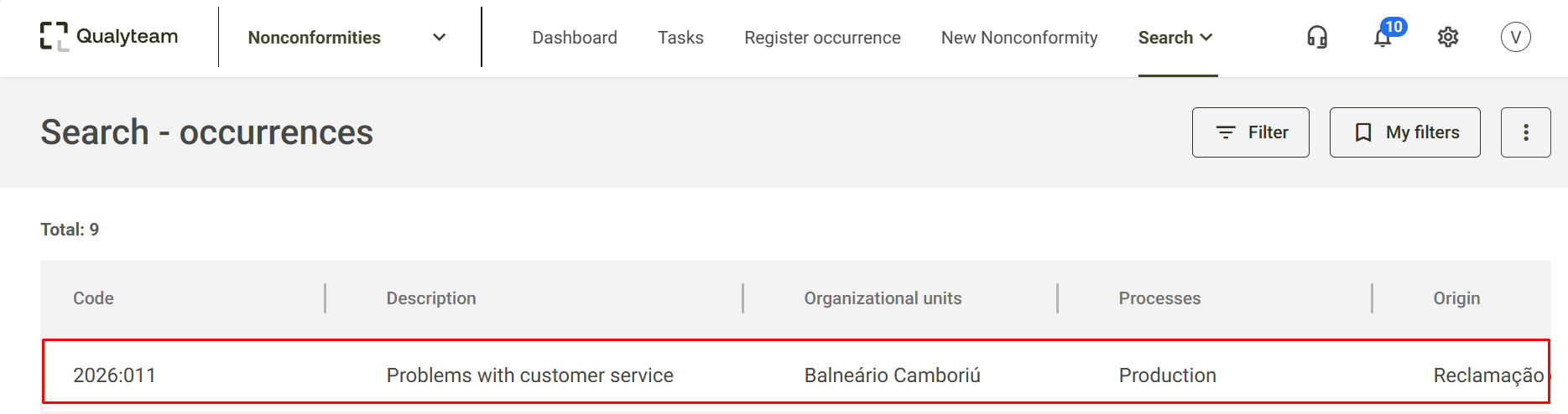Open the three-dot more options menu

coord(1525,132)
